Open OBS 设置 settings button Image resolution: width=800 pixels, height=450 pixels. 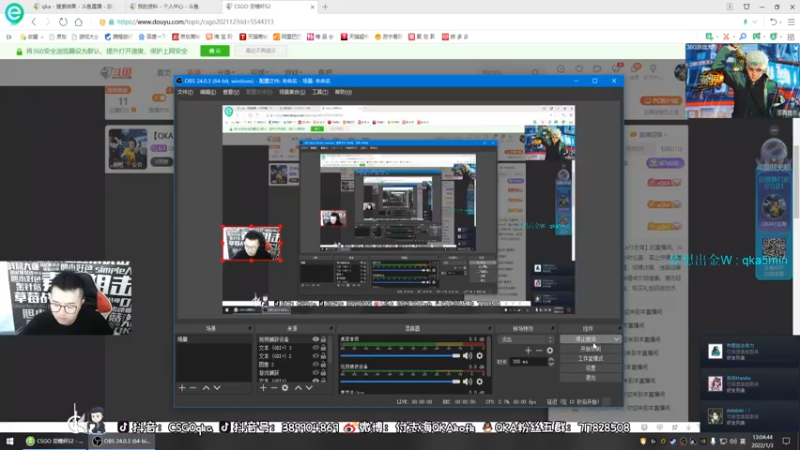[590, 368]
